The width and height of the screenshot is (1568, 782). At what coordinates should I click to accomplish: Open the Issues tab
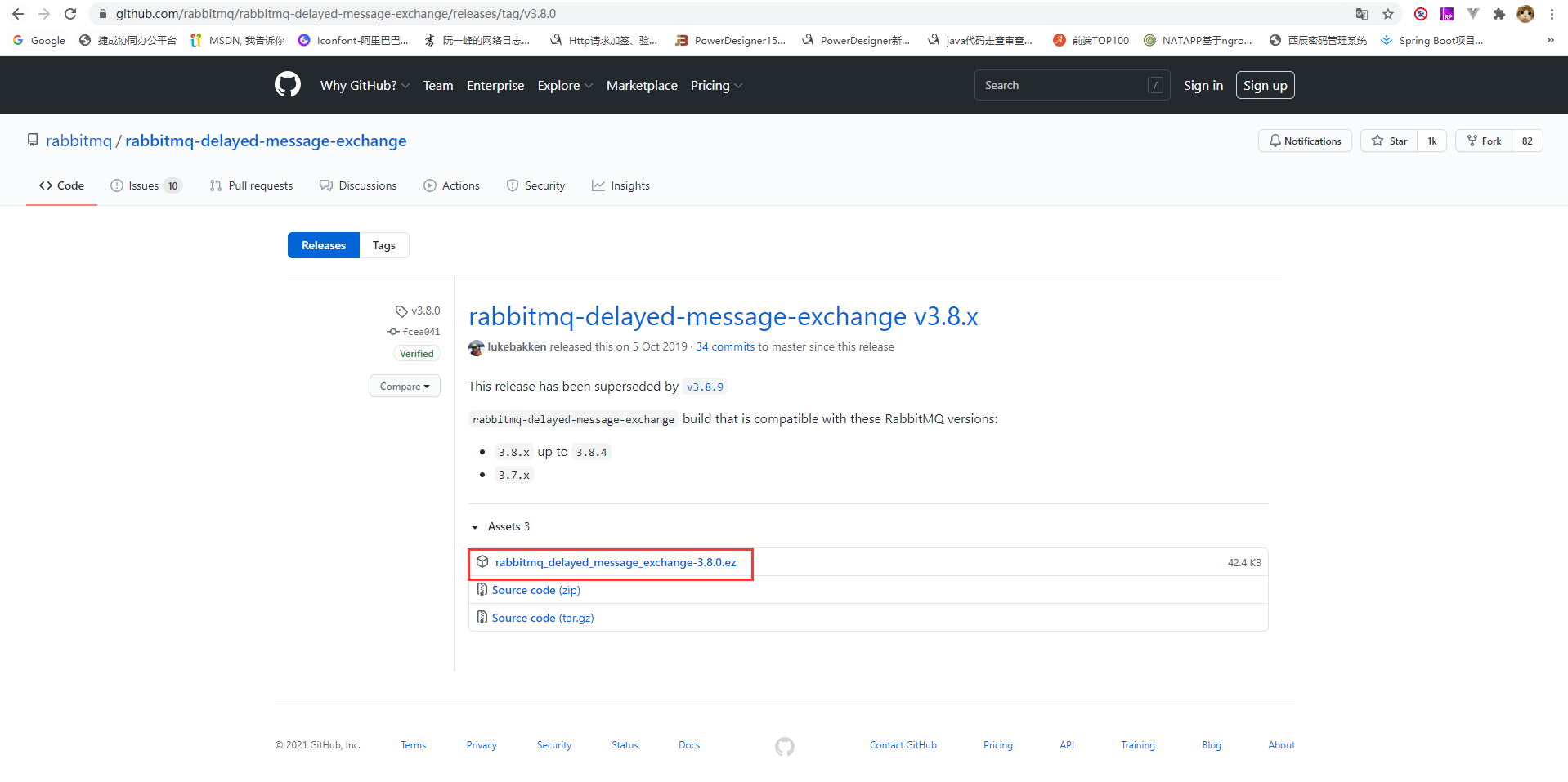pos(146,185)
